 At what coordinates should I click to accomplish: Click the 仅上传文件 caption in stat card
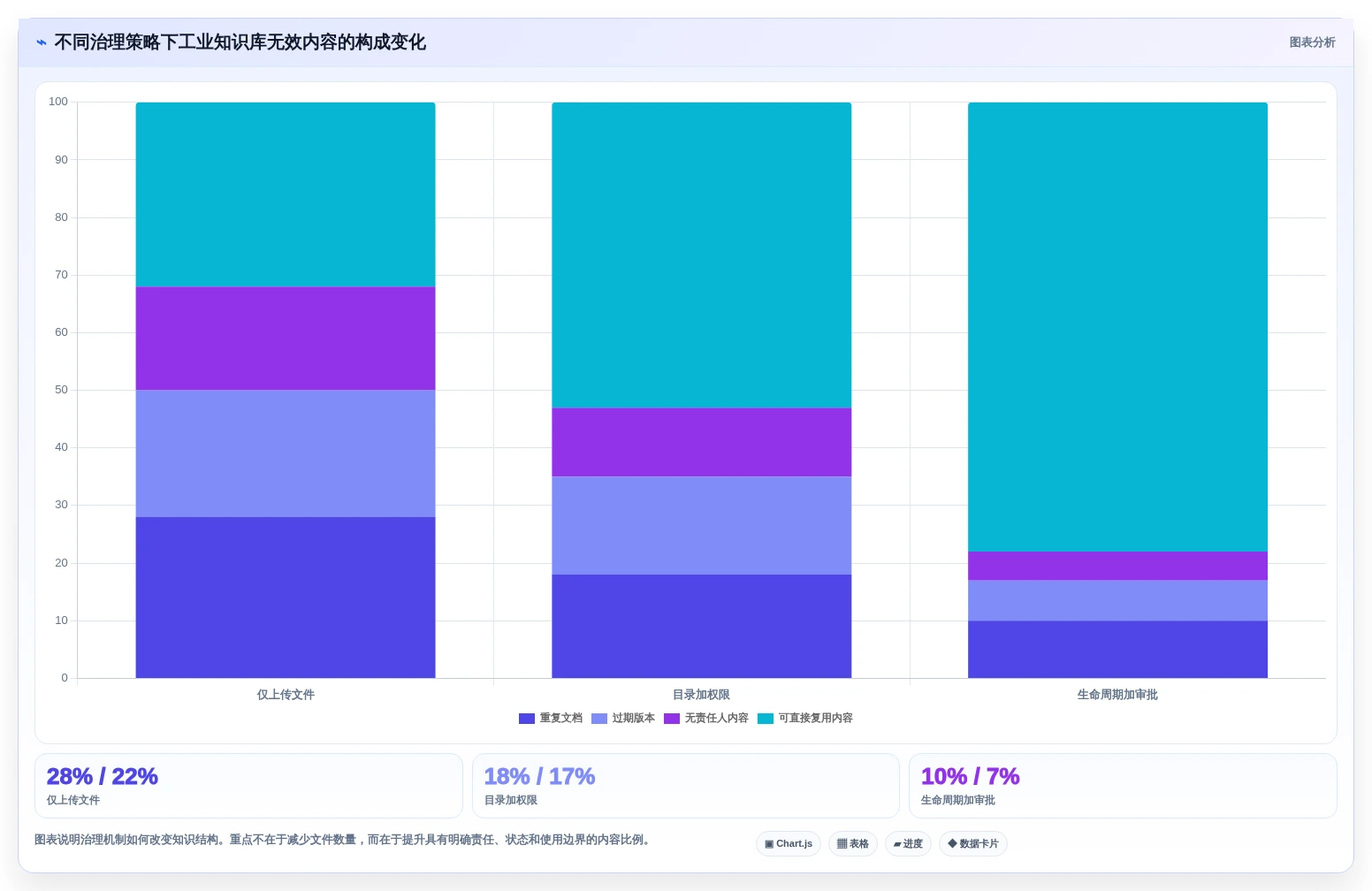[73, 800]
